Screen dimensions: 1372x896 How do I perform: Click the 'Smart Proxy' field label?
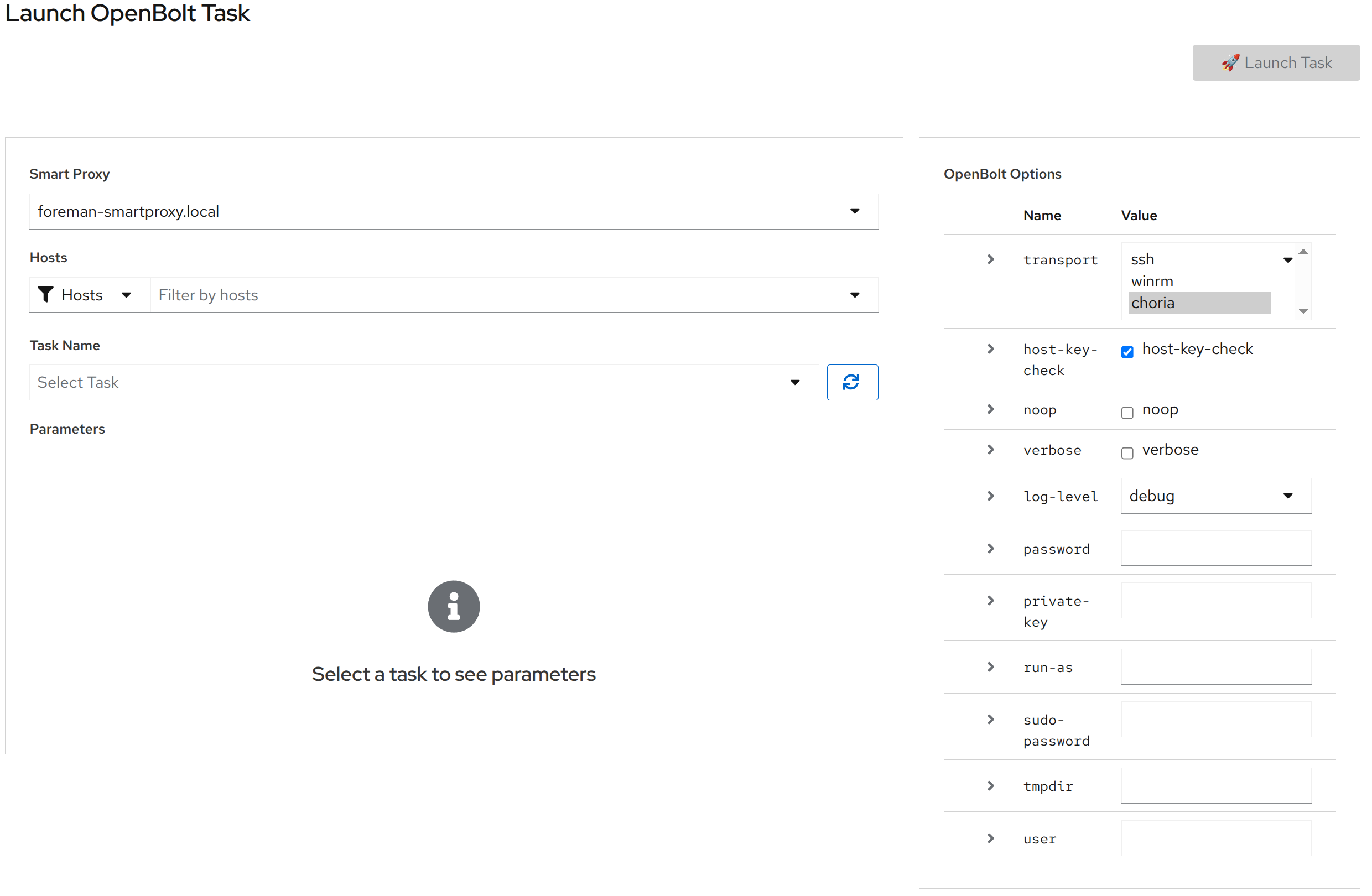69,174
